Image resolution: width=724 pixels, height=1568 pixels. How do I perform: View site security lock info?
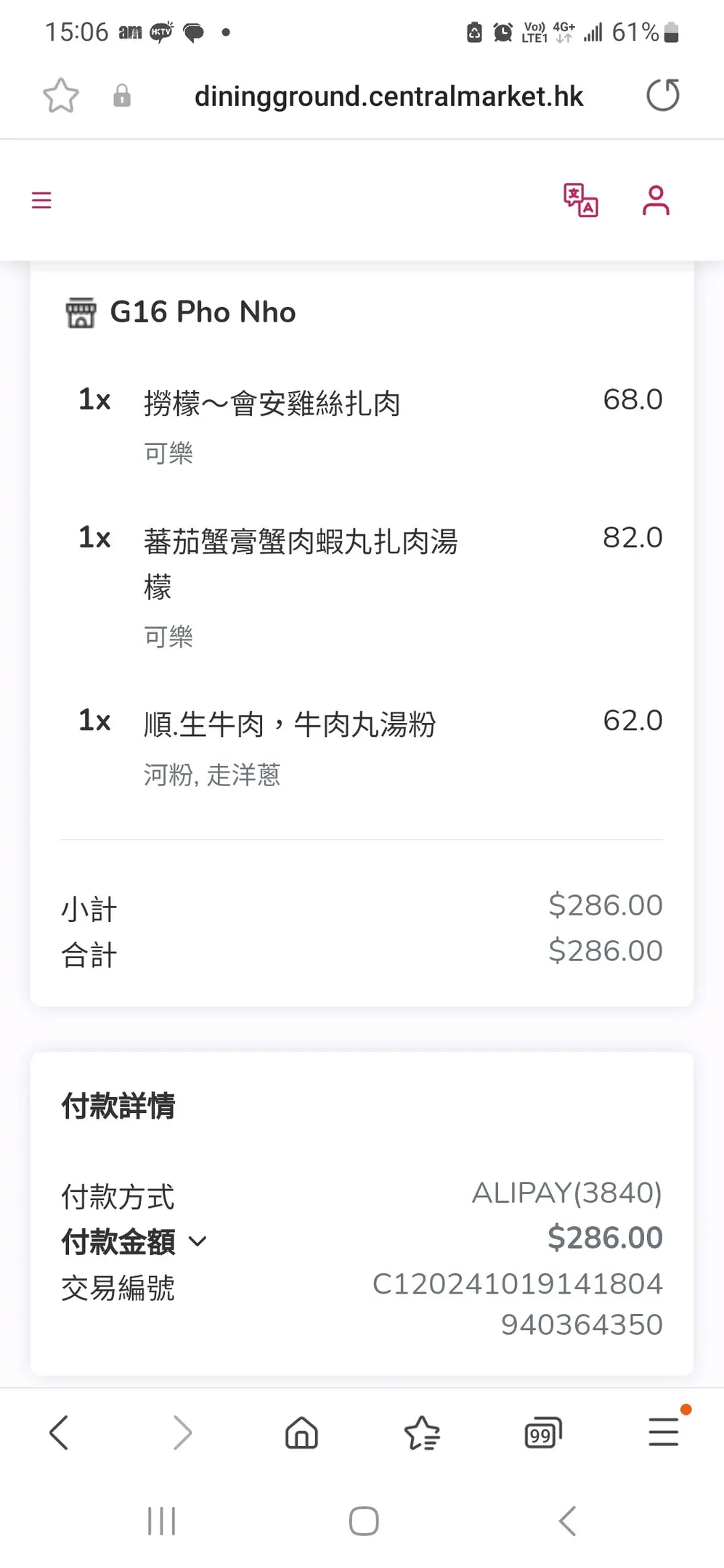click(122, 96)
